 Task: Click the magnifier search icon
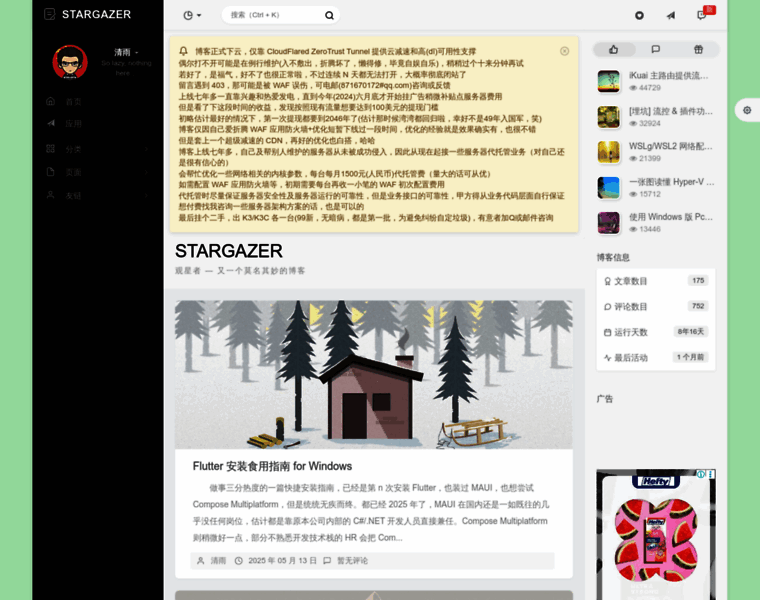click(329, 16)
